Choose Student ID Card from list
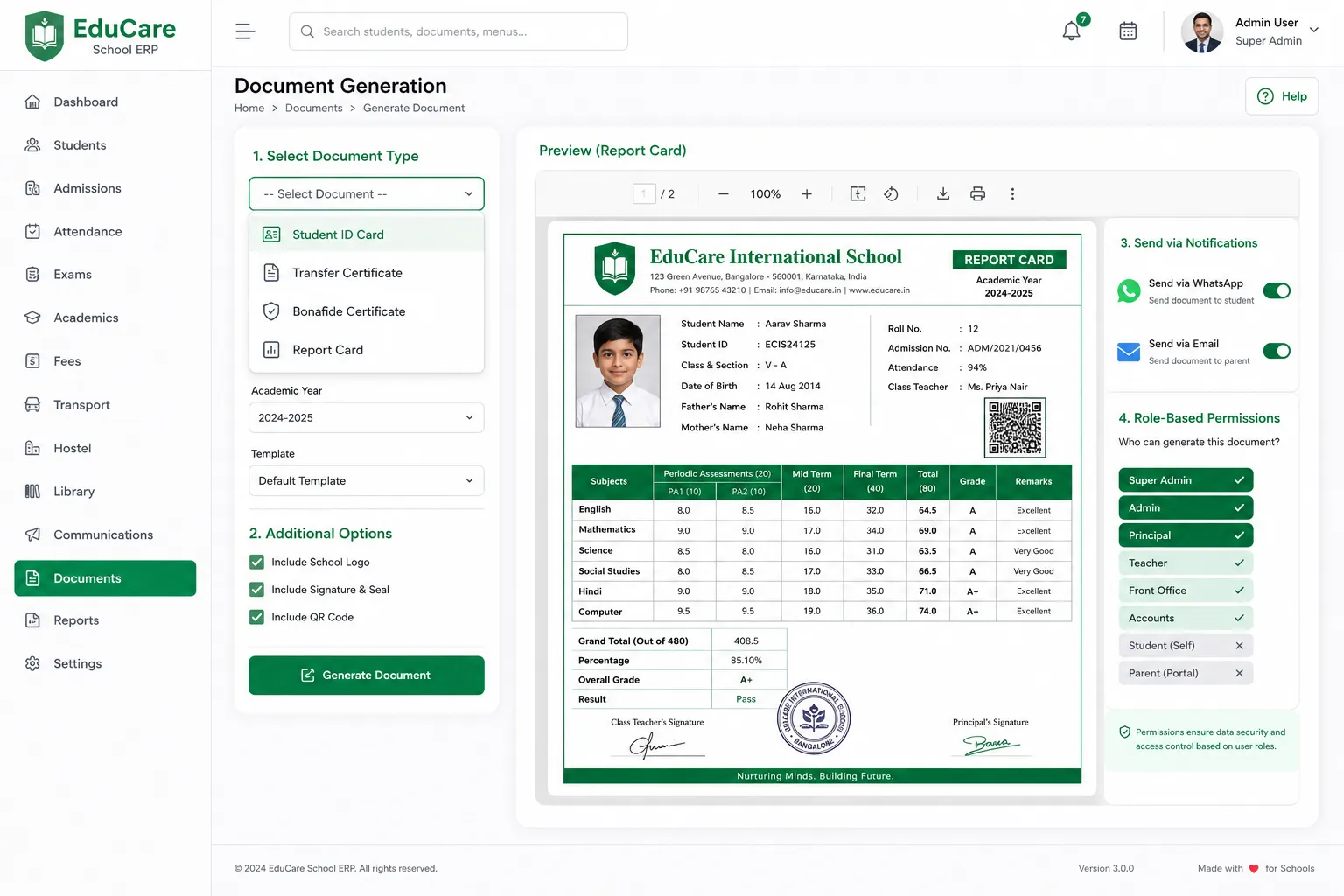Image resolution: width=1344 pixels, height=896 pixels. pyautogui.click(x=367, y=234)
